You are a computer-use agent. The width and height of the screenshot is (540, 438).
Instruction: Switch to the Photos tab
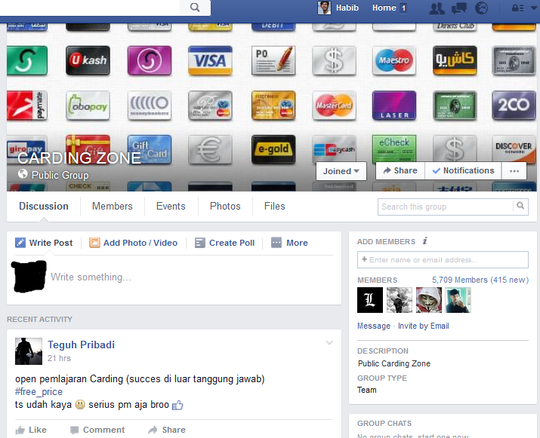pyautogui.click(x=225, y=206)
